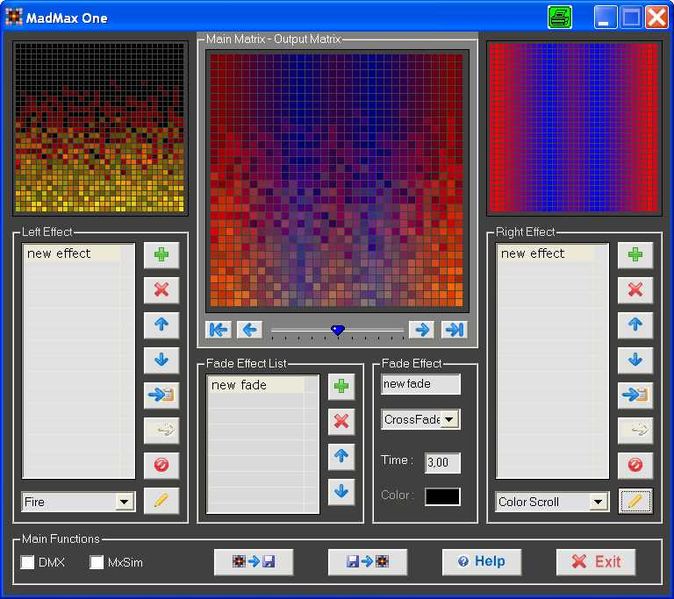
Task: Delete selected Left Effect with red X
Action: [161, 290]
